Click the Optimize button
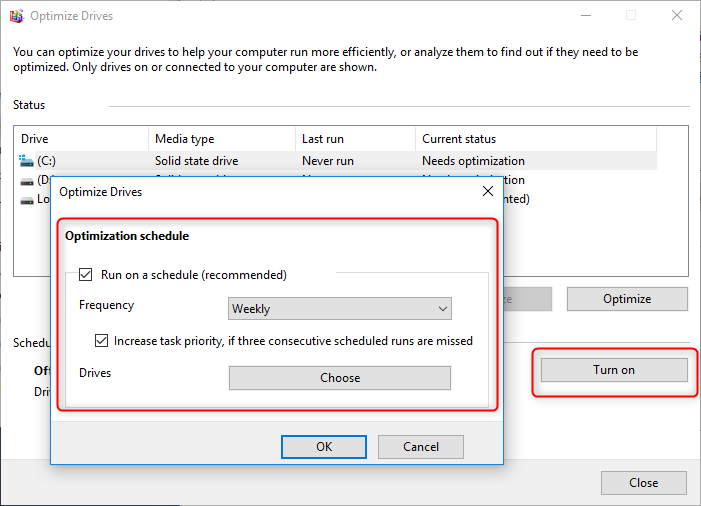Viewport: 701px width, 506px height. click(x=627, y=299)
